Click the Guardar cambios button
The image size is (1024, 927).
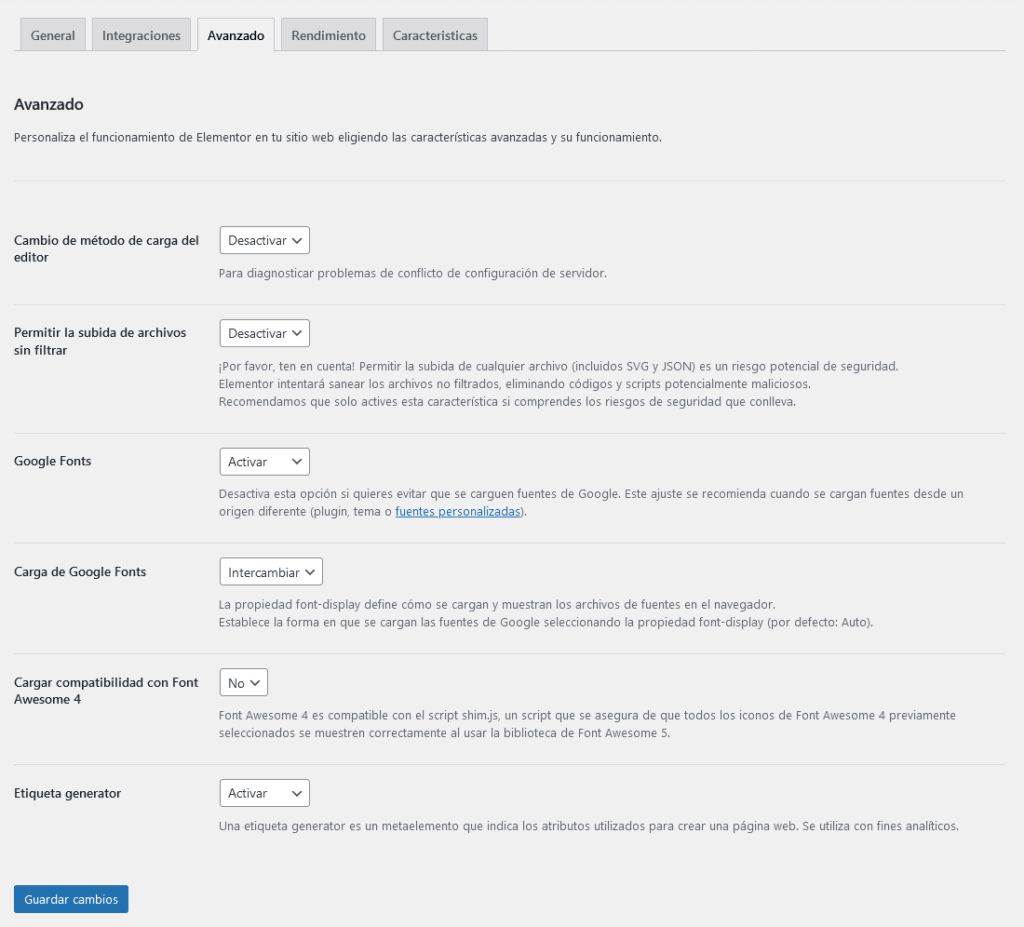tap(70, 898)
